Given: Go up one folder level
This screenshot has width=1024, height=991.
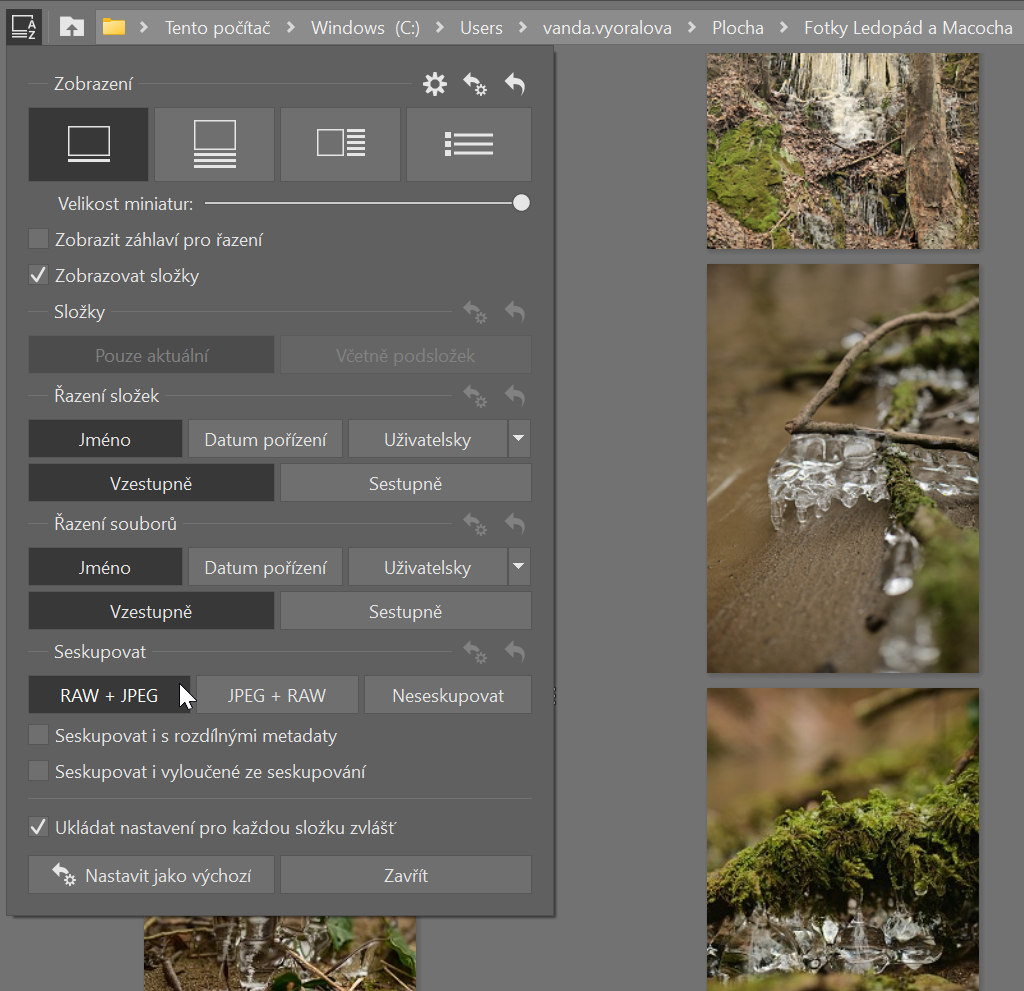Looking at the screenshot, I should [72, 27].
